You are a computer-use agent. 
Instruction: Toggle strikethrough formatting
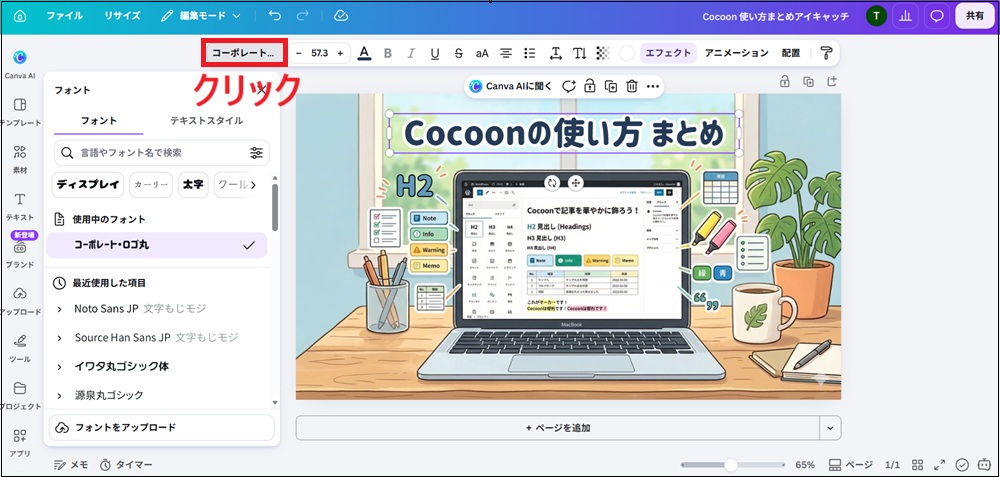point(459,54)
